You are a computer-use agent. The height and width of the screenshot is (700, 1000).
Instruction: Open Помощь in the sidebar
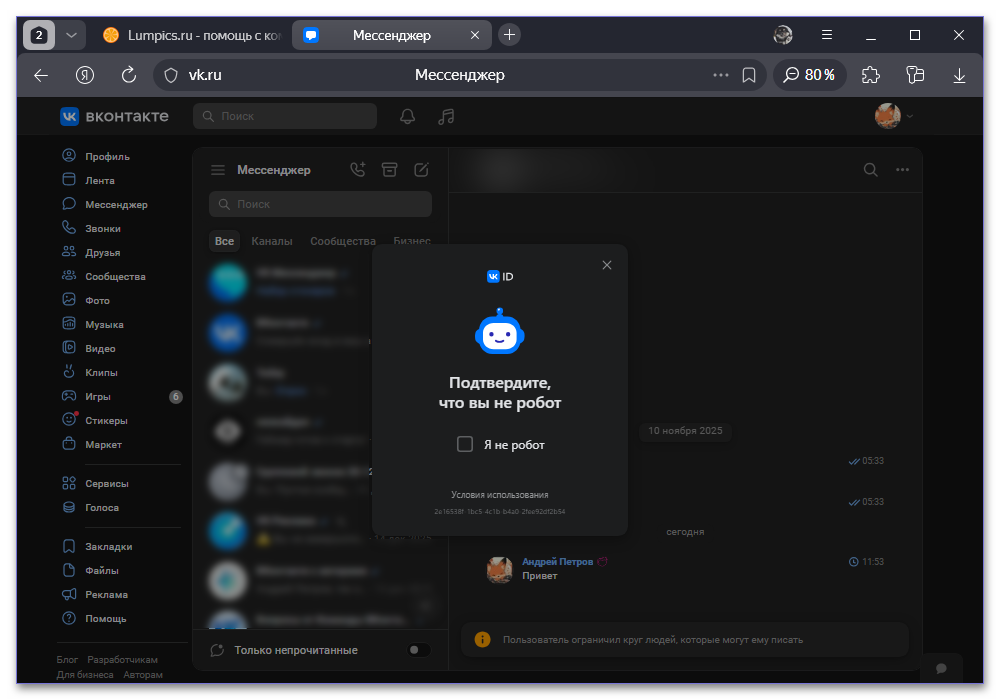pos(94,618)
